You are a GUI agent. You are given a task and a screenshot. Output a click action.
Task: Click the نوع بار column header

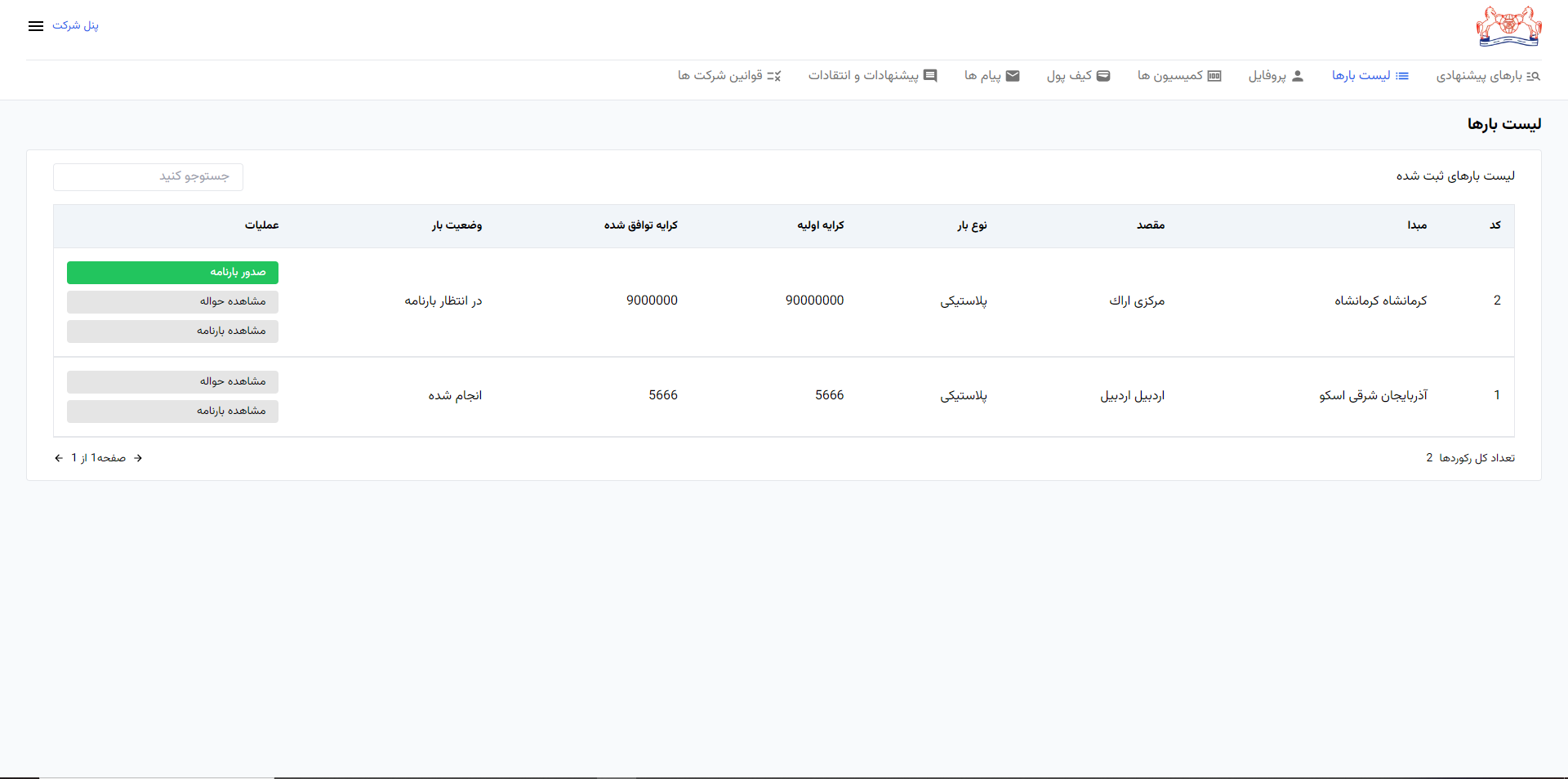click(972, 225)
